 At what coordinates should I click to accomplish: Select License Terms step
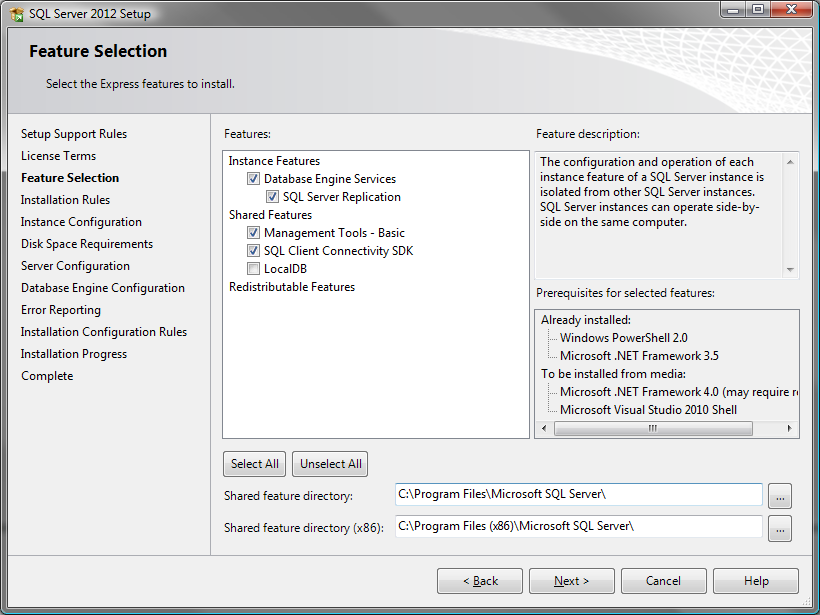(59, 156)
